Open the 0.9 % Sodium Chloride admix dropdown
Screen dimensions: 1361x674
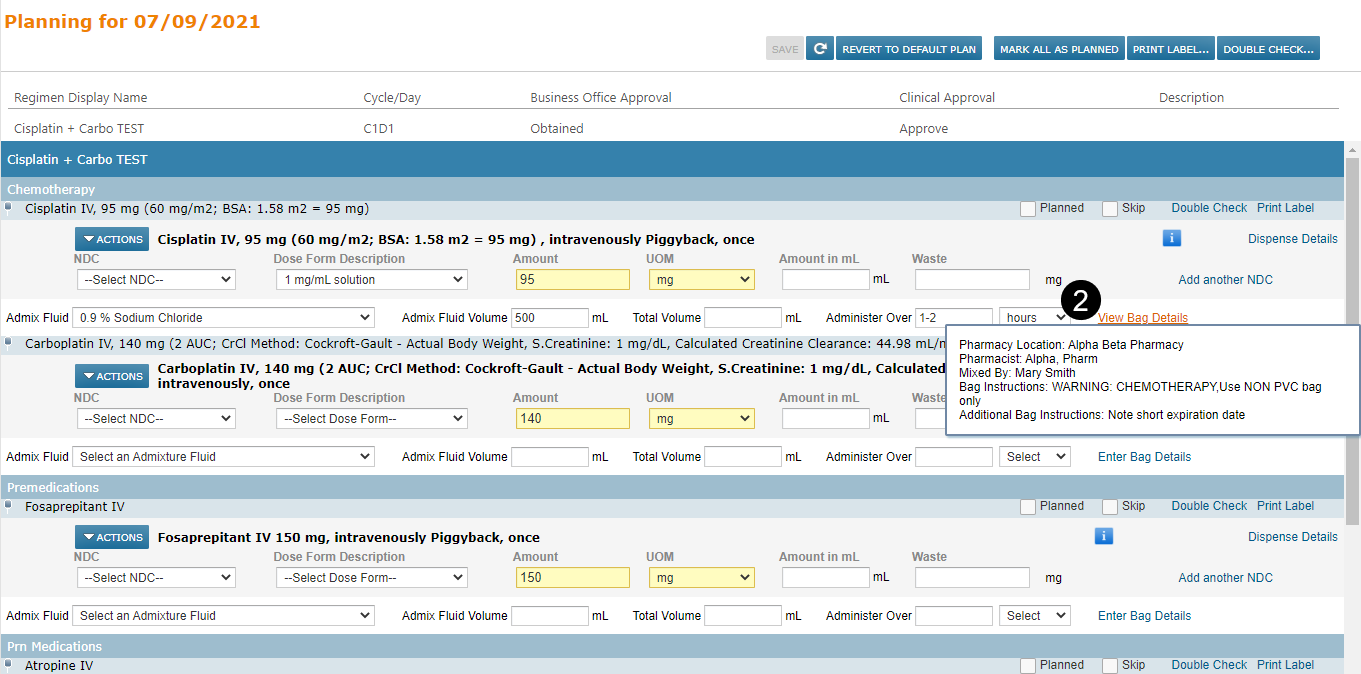(x=223, y=318)
